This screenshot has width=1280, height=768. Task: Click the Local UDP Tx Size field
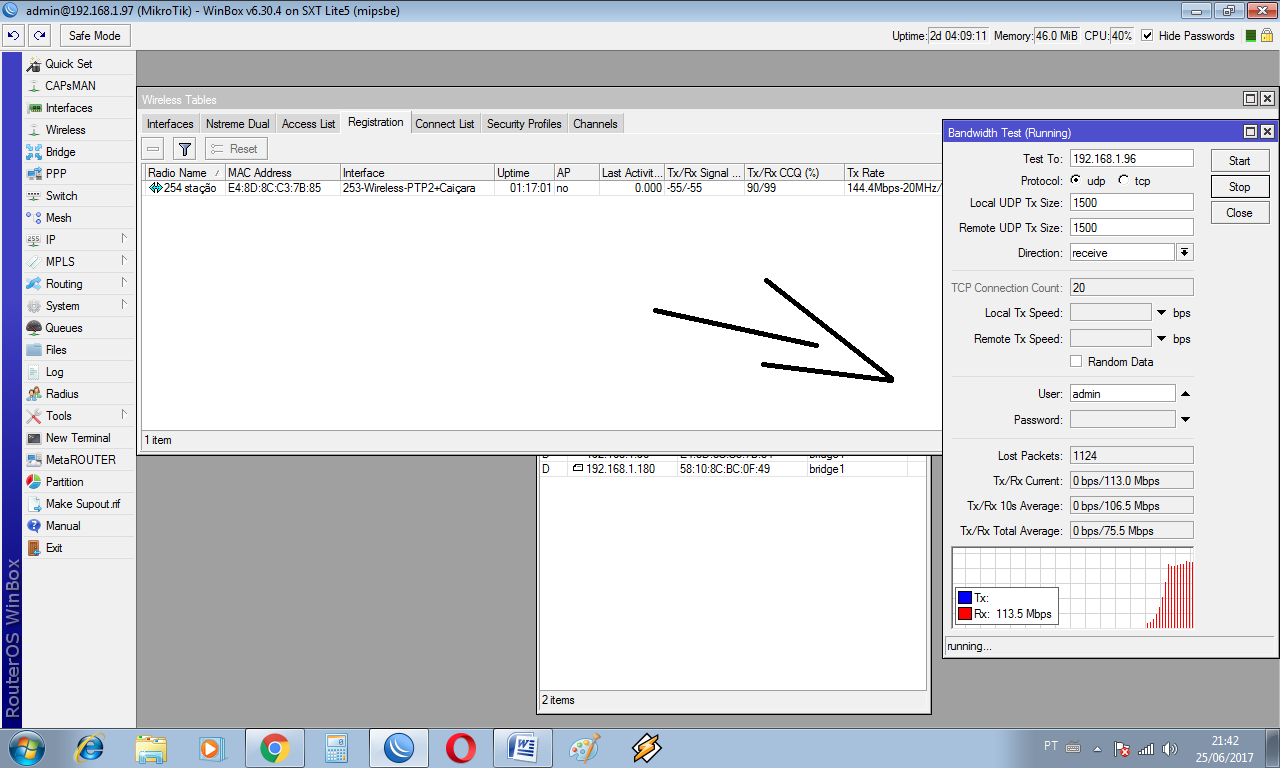coord(1131,202)
